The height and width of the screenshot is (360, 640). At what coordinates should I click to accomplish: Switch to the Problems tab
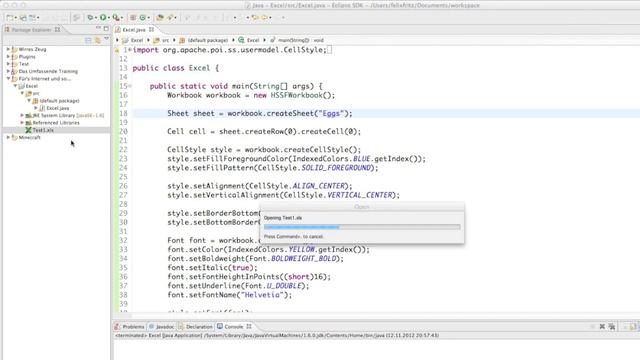point(129,327)
